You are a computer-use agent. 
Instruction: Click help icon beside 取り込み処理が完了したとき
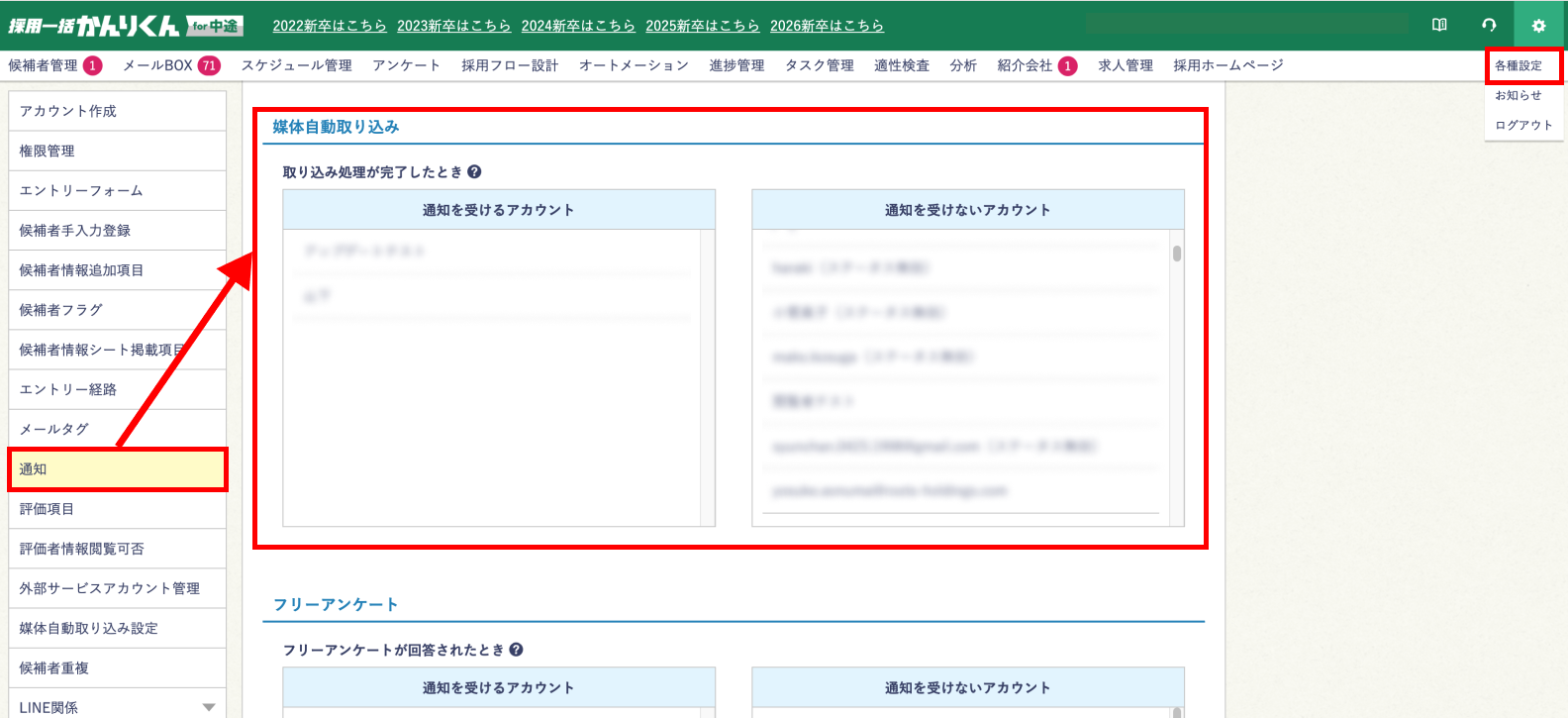(474, 172)
